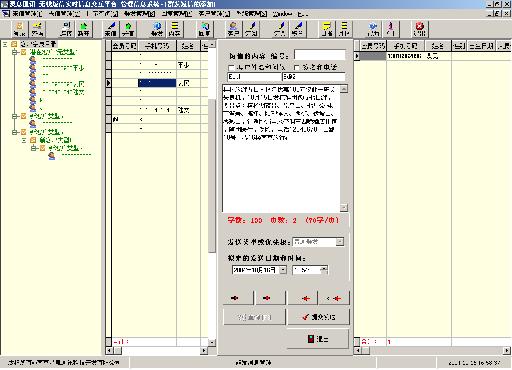
Task: Click the yellow note icon in the toolbar
Action: [x=327, y=29]
